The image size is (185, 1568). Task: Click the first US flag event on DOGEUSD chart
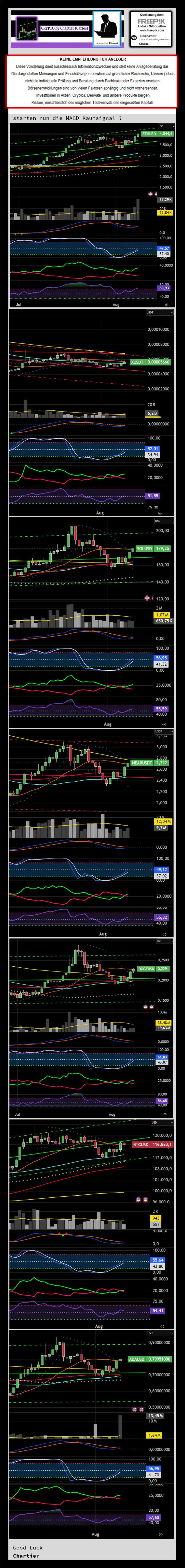pos(145,1007)
